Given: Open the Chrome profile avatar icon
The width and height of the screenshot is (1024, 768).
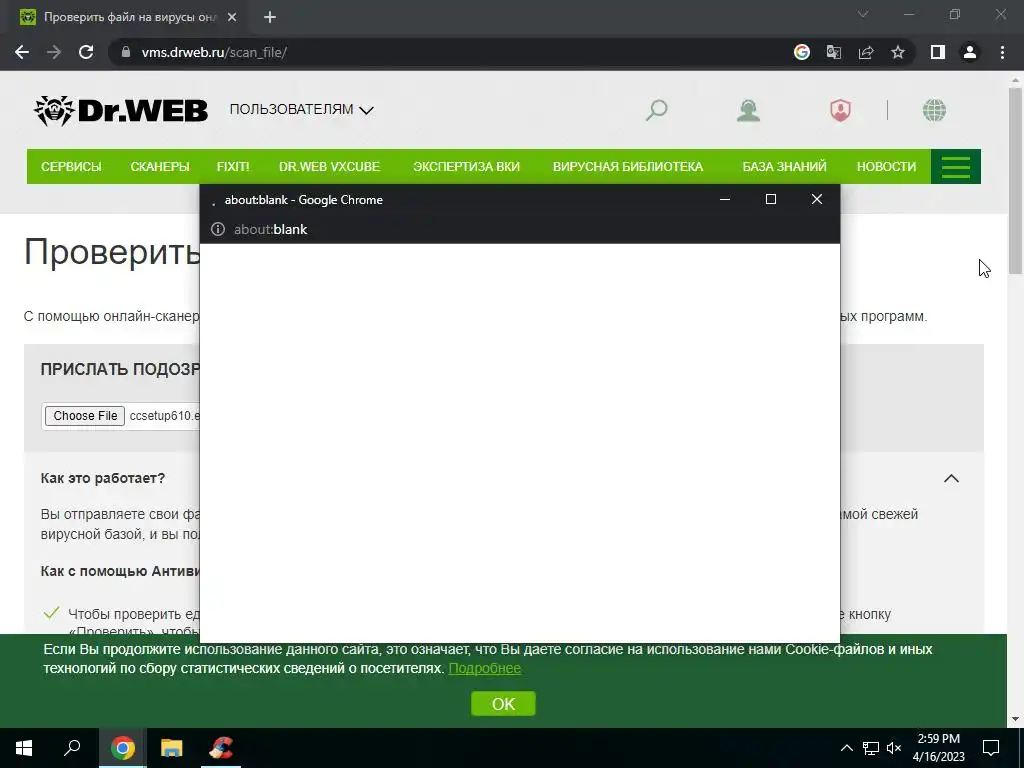Looking at the screenshot, I should tap(970, 52).
